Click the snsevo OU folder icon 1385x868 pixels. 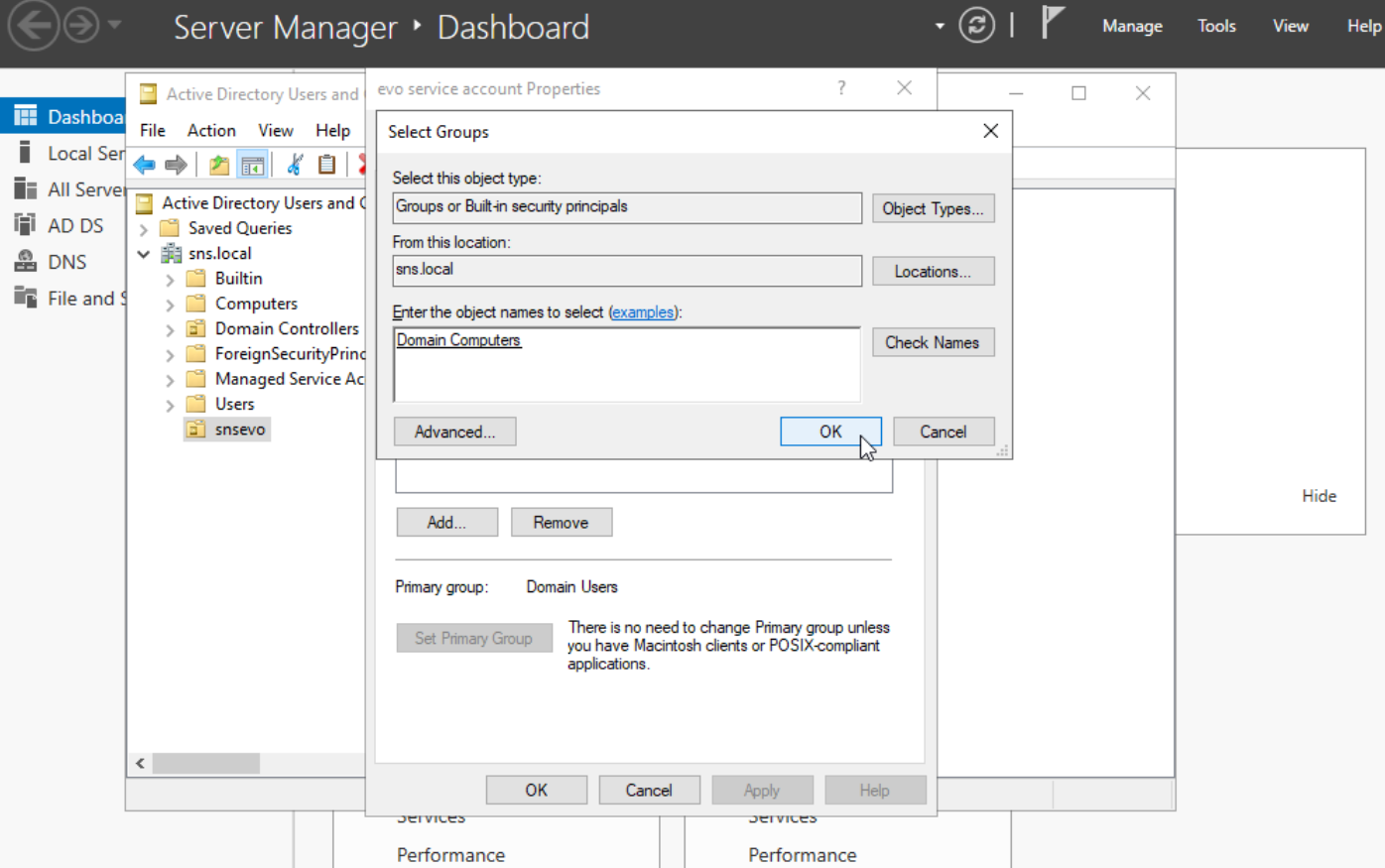196,429
